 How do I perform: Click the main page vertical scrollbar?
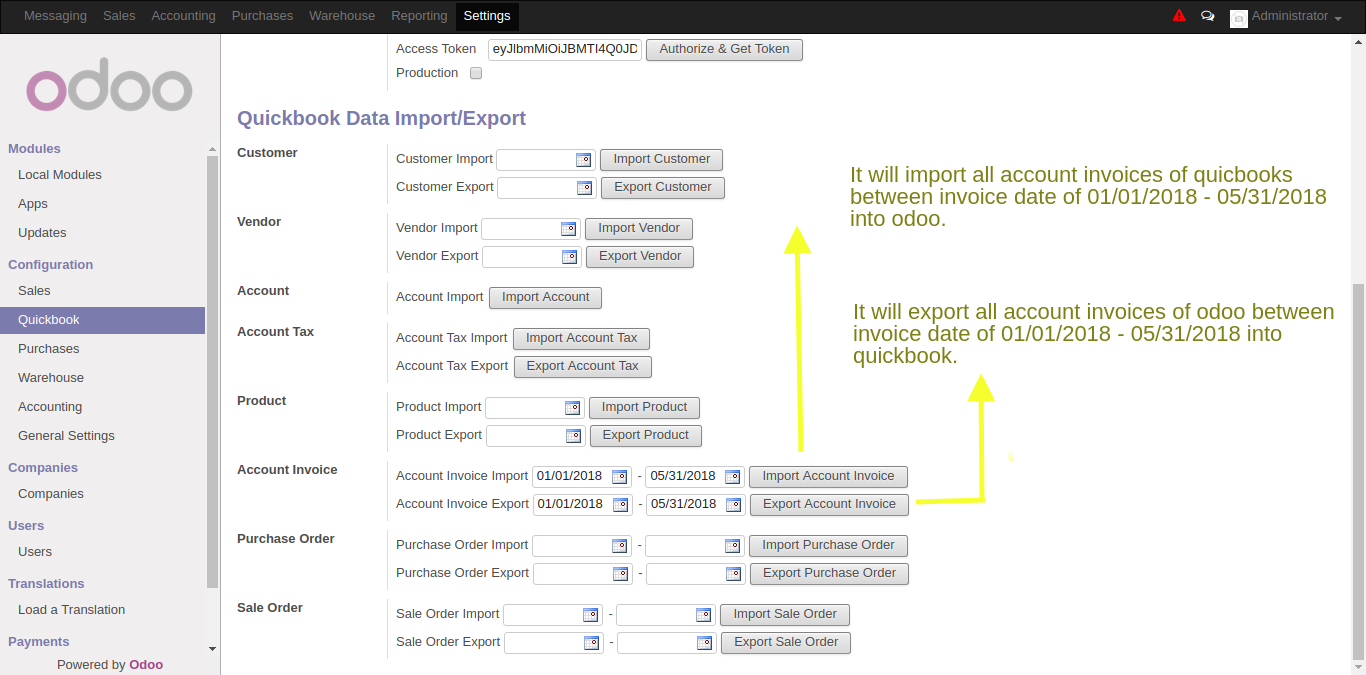coord(1357,470)
